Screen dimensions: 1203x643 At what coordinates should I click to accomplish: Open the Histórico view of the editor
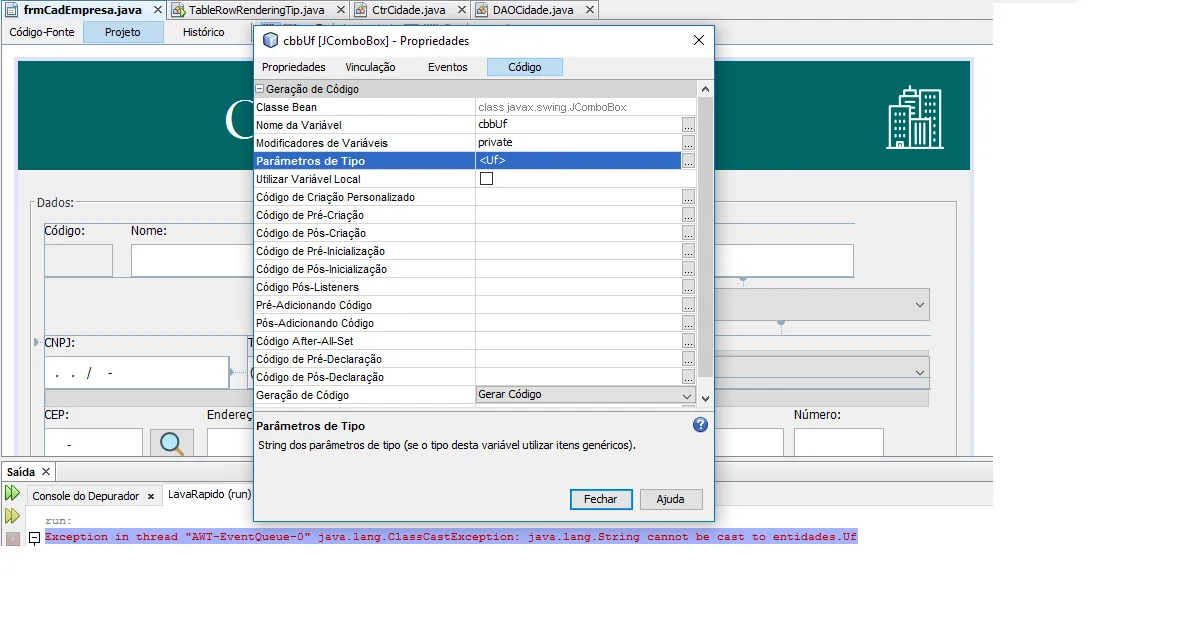pos(204,32)
